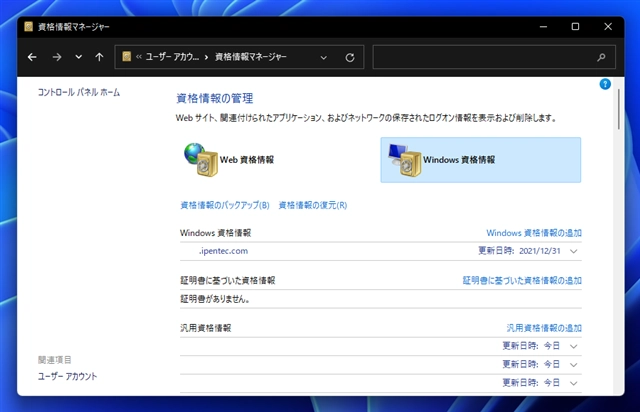Open the address bar history dropdown
This screenshot has width=640, height=412.
324,58
